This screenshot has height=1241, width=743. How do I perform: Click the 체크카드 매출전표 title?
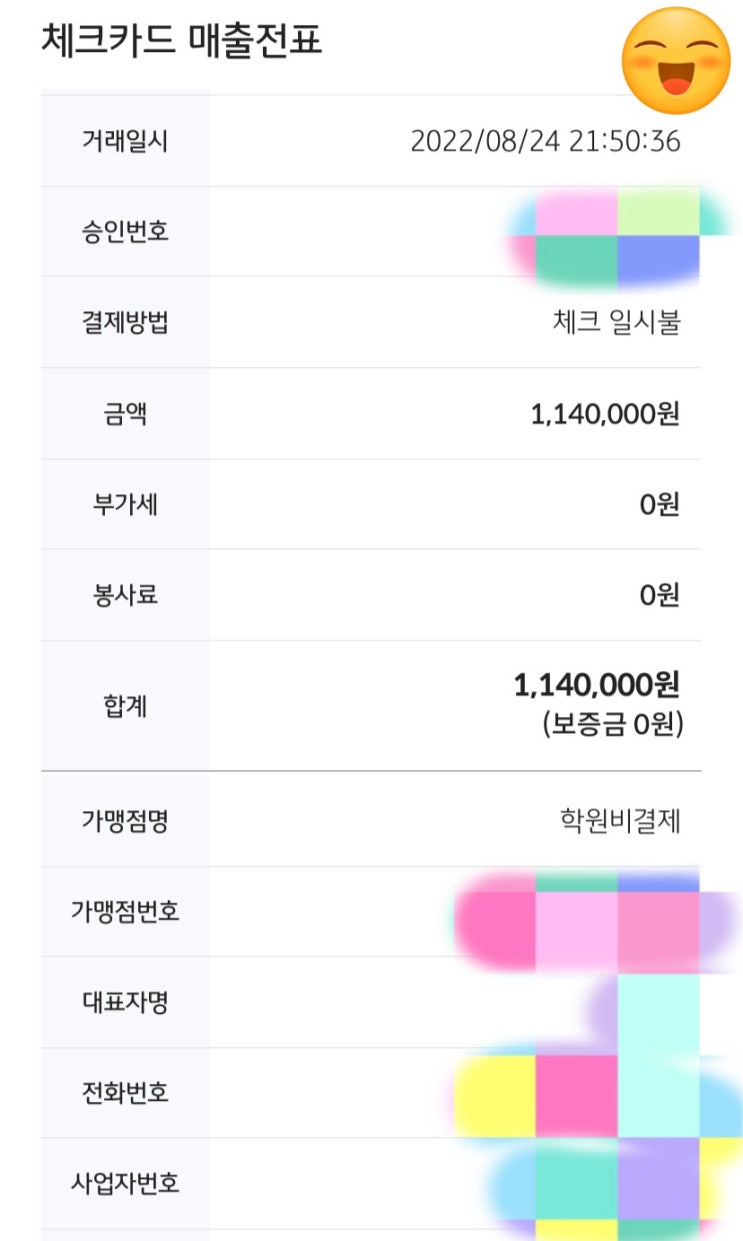[x=182, y=41]
